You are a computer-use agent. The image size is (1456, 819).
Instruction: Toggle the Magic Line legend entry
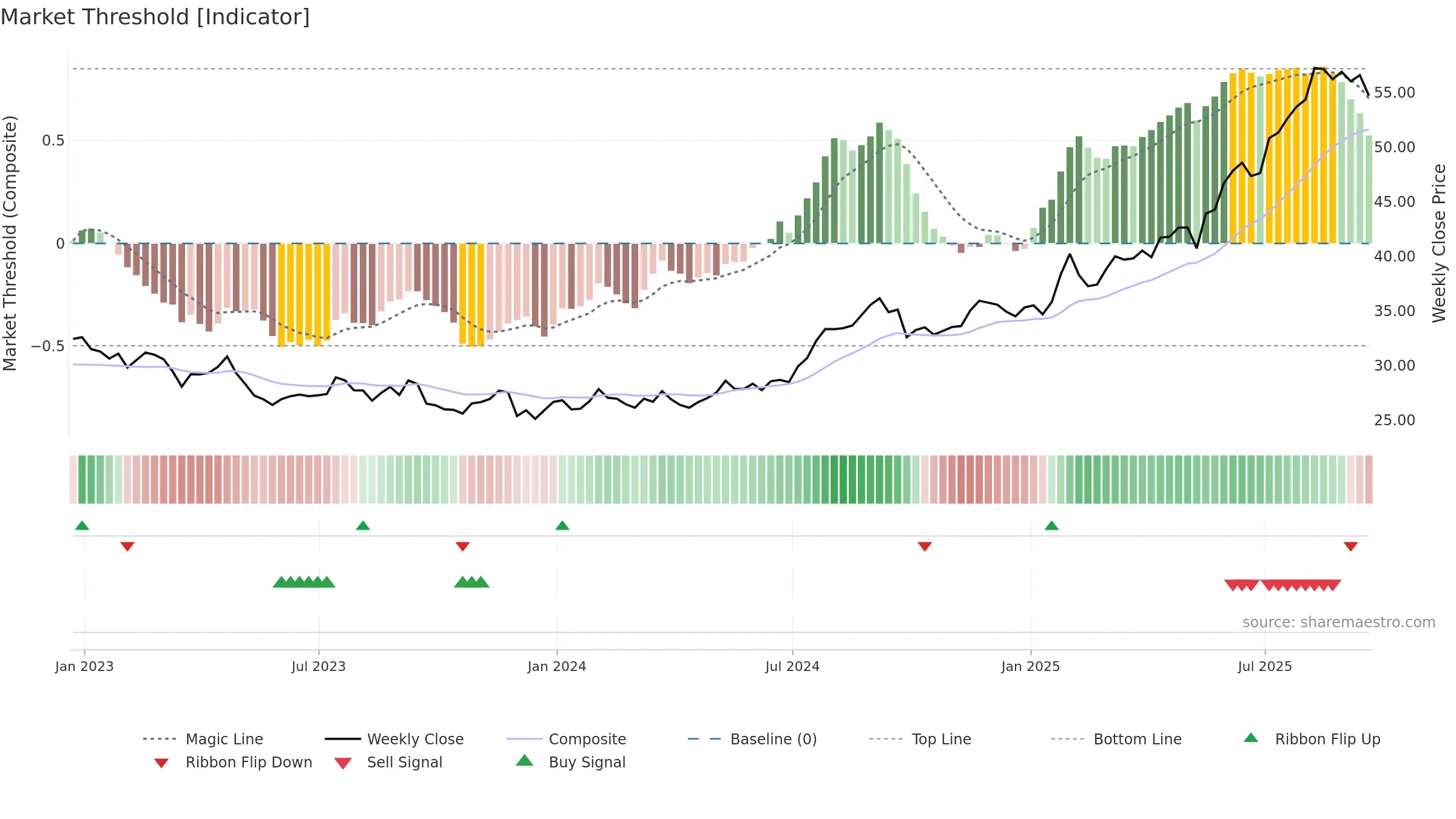pyautogui.click(x=203, y=739)
